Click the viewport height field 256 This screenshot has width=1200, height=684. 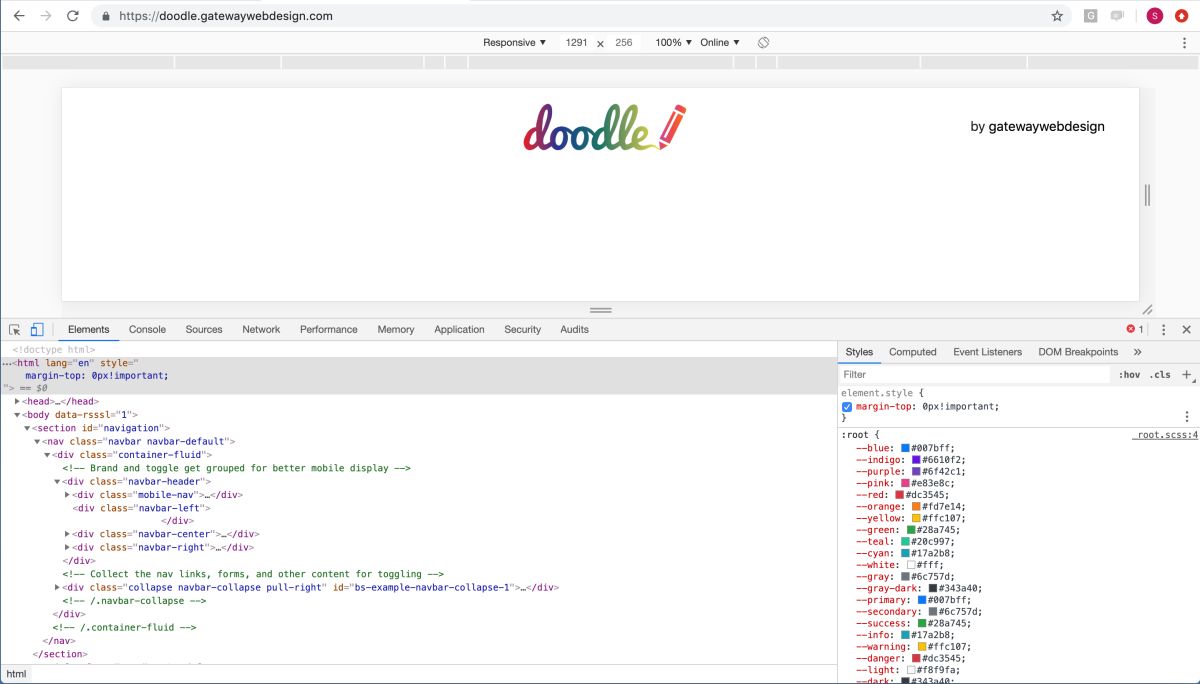(x=624, y=43)
